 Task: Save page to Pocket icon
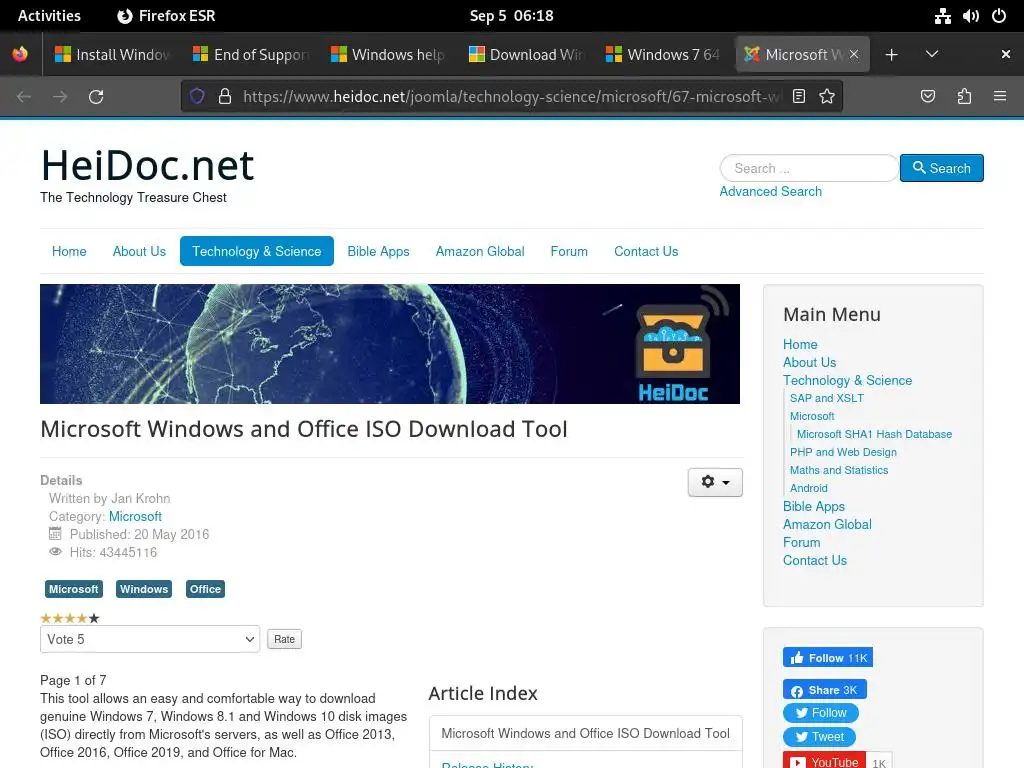(x=927, y=97)
